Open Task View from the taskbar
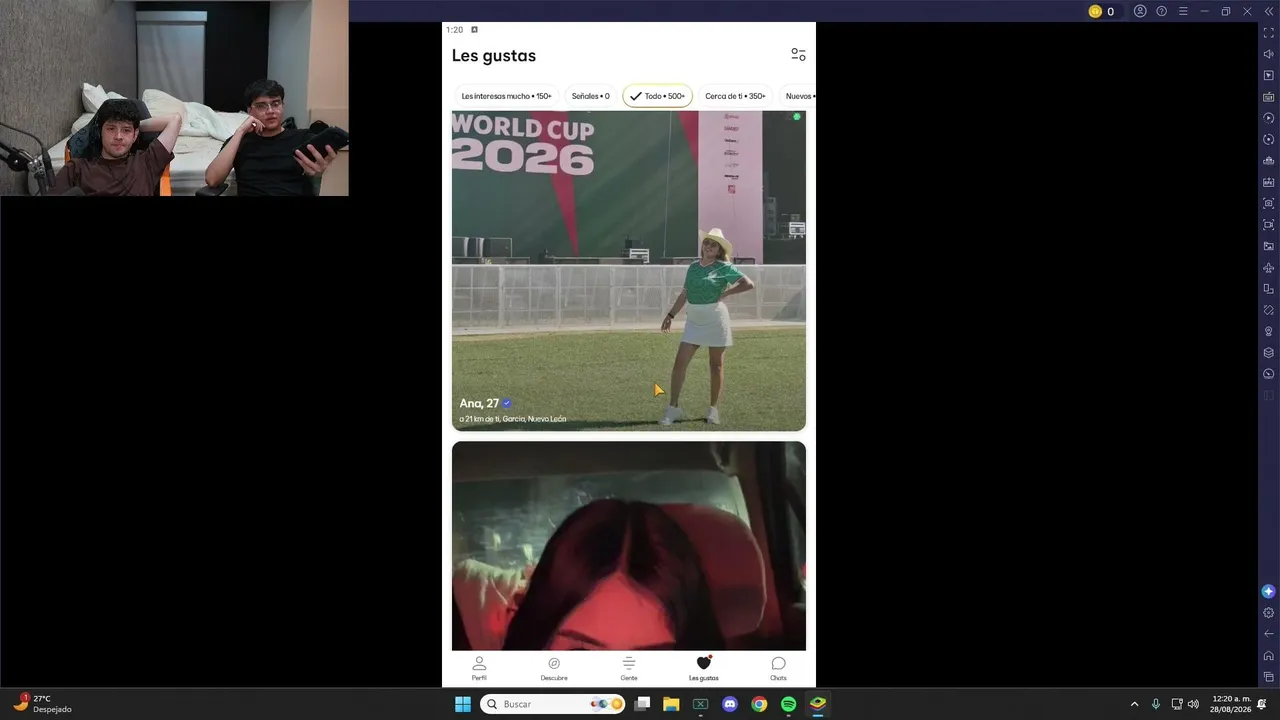Image resolution: width=1280 pixels, height=720 pixels. (x=642, y=704)
